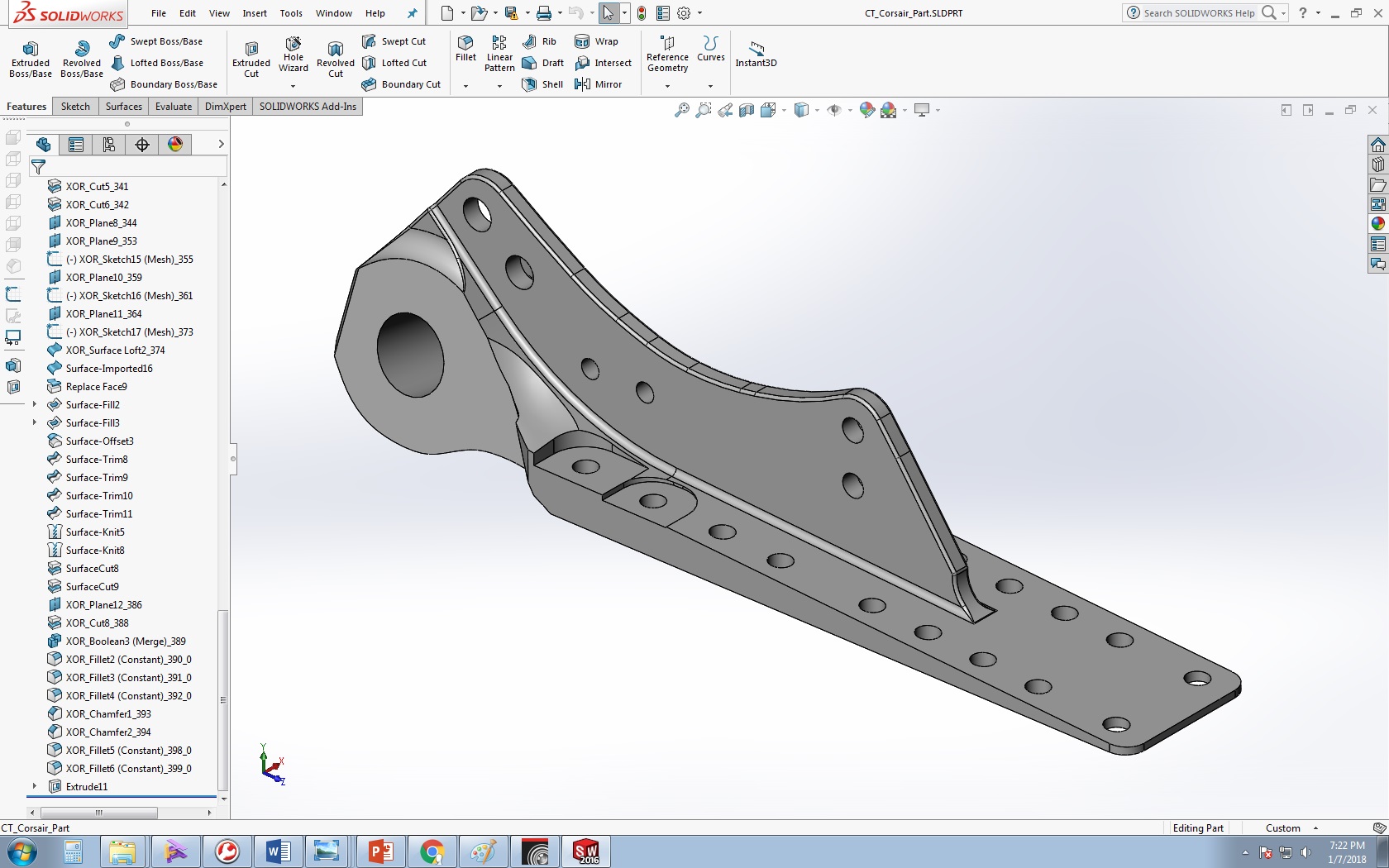Viewport: 1389px width, 868px height.
Task: Open SOLIDWORKS Resources in task pane
Action: click(1377, 145)
